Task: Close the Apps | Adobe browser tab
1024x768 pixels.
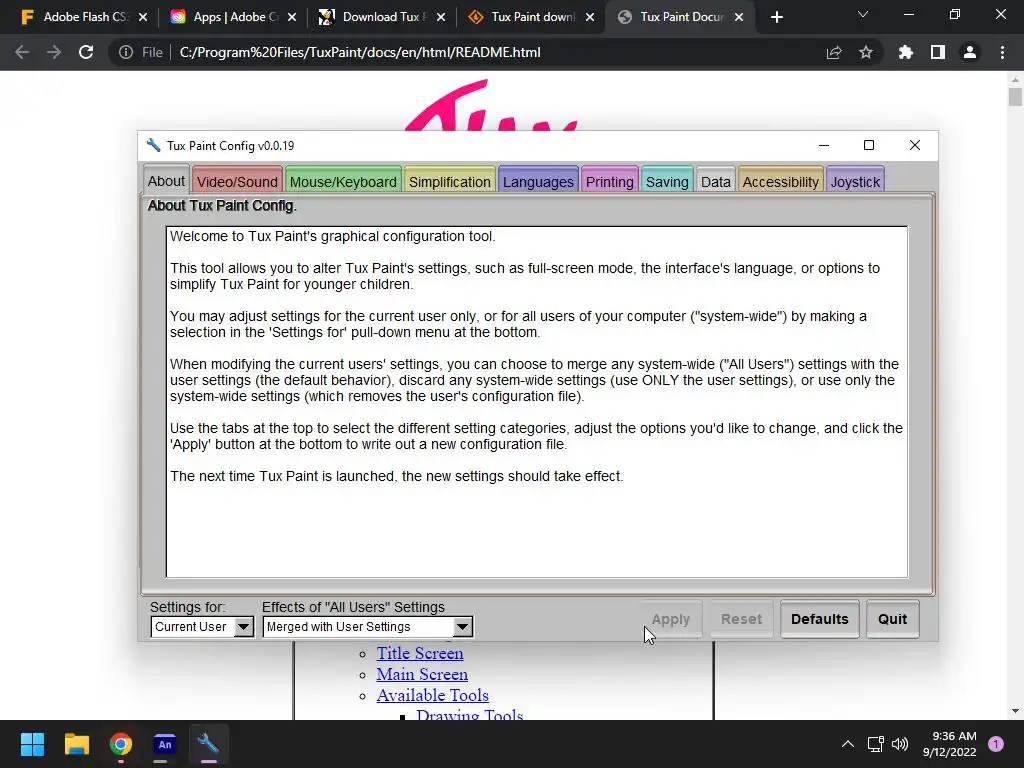Action: pos(292,17)
